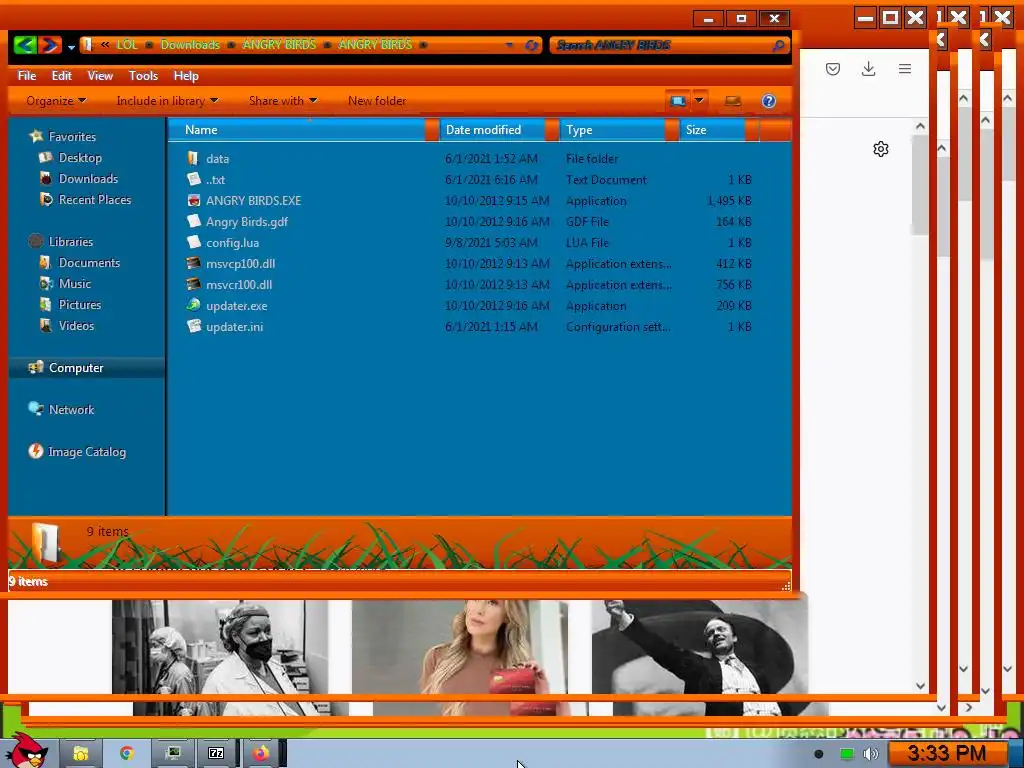Viewport: 1024px width, 768px height.
Task: Click the blonde woman with card thumbnail
Action: click(x=460, y=647)
